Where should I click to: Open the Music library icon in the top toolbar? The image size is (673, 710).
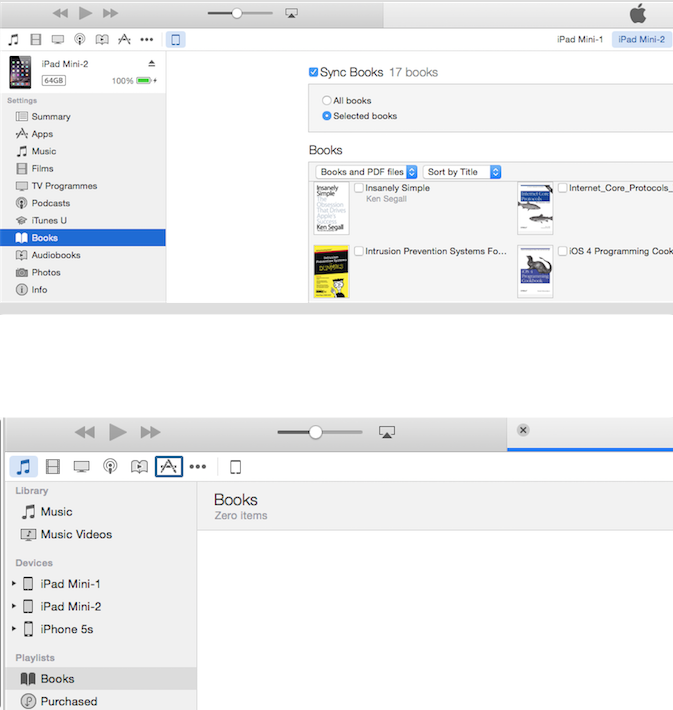click(x=14, y=39)
